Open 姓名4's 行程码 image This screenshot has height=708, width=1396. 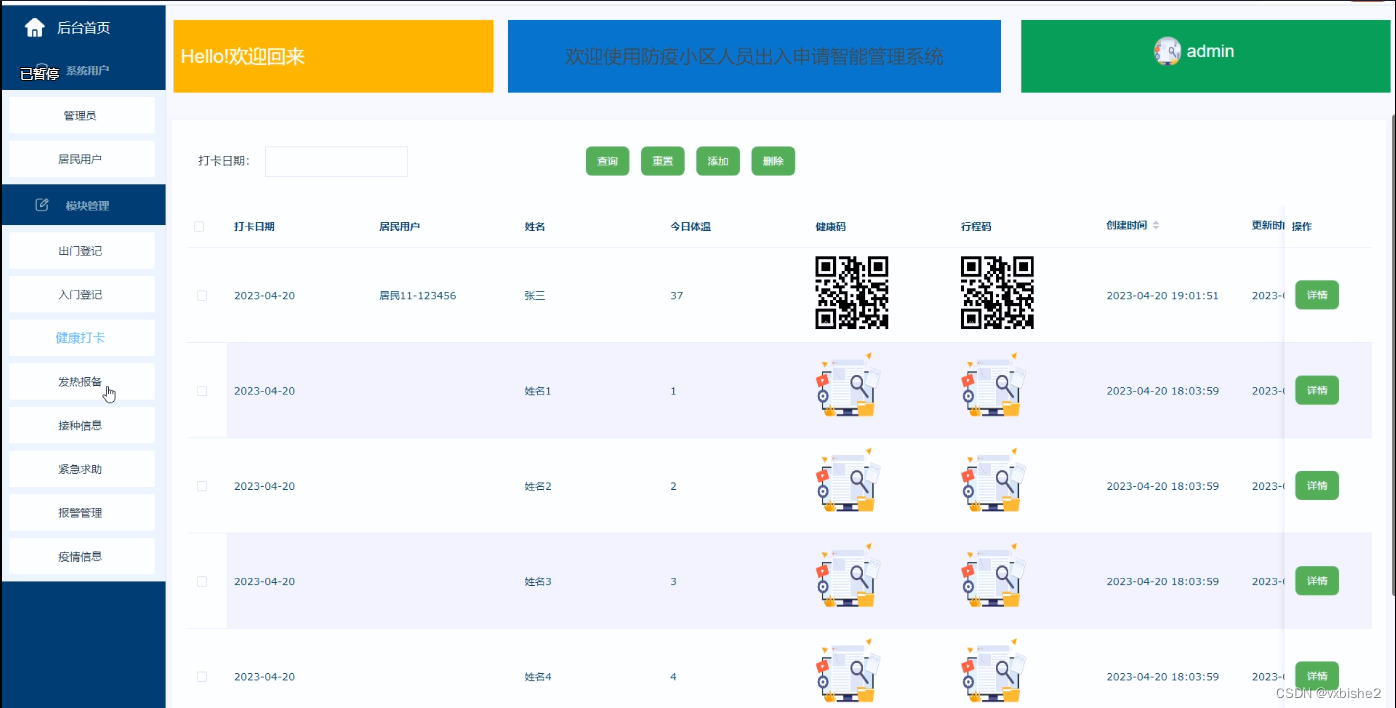tap(993, 671)
